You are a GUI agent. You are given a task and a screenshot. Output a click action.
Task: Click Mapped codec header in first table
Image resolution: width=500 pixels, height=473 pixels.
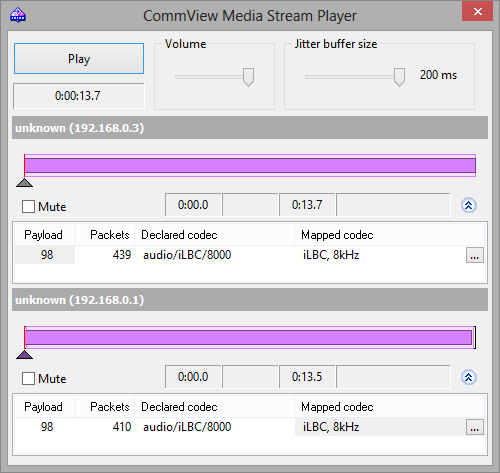390,235
